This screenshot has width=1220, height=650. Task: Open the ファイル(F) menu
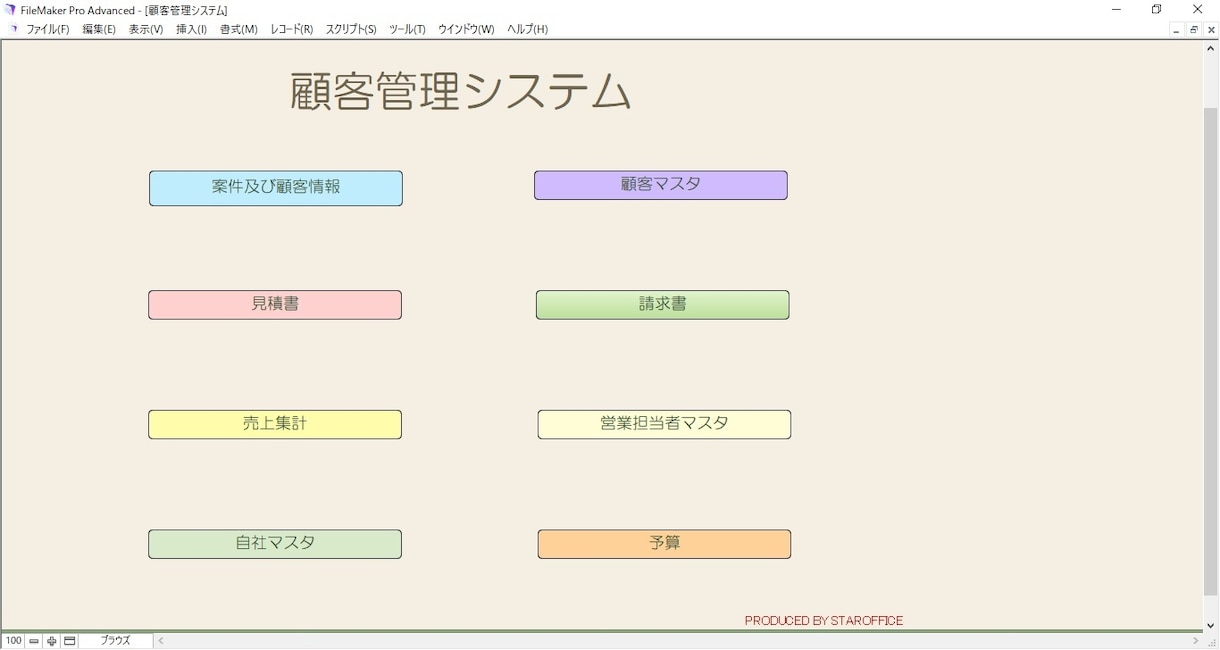[48, 29]
